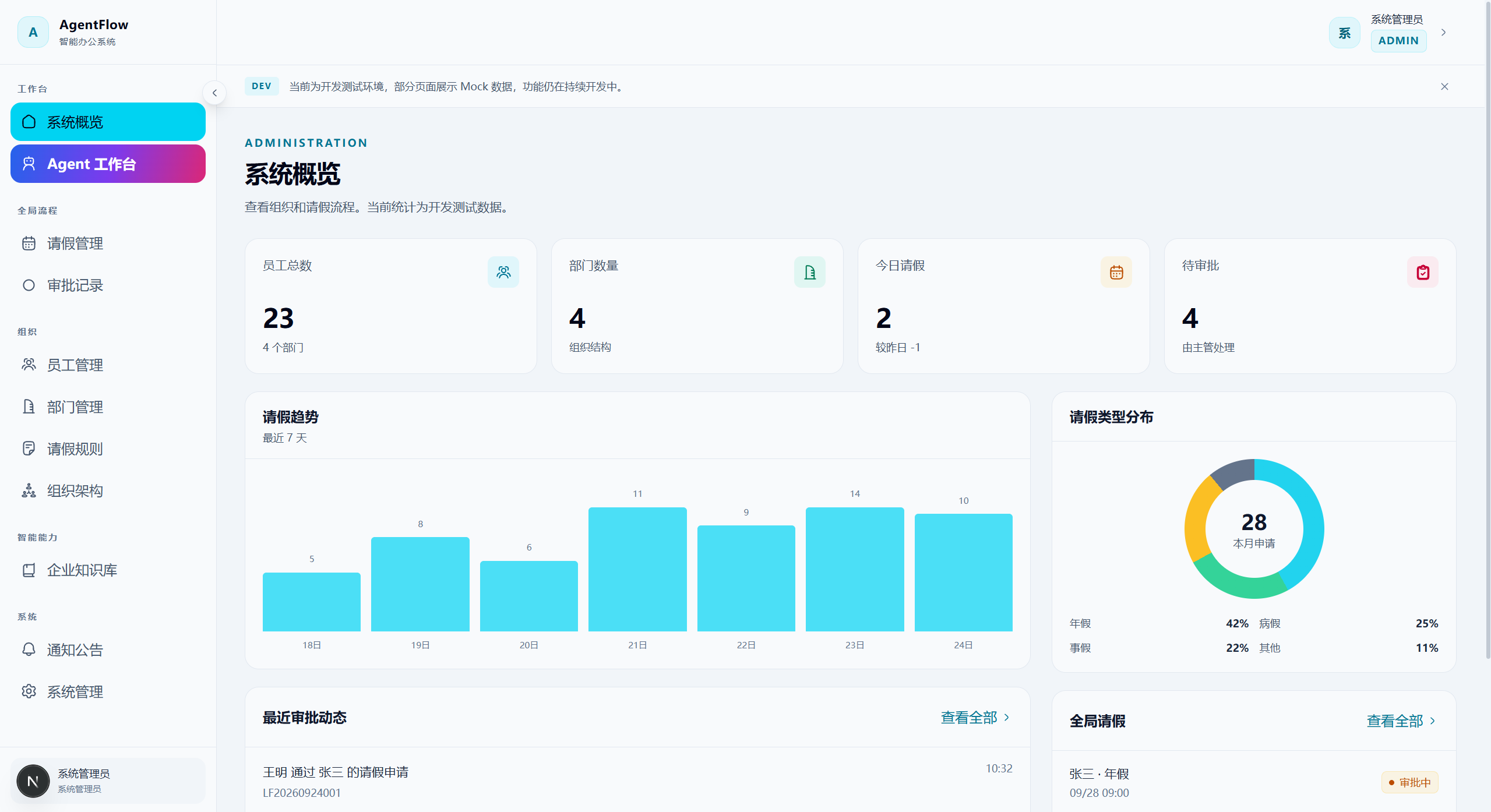Click the ADMIN role badge
Screen dimensions: 1491x812
click(x=1398, y=41)
